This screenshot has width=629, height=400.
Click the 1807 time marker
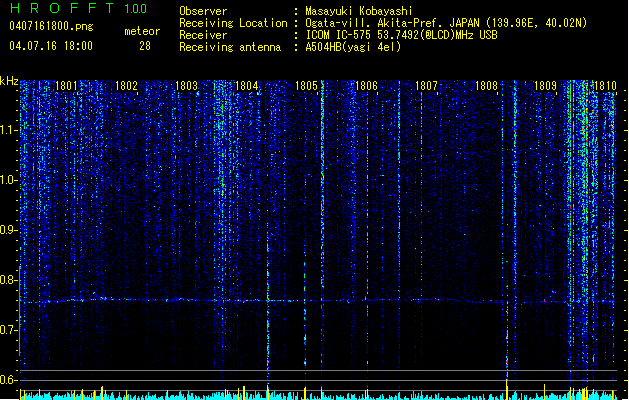pos(426,86)
